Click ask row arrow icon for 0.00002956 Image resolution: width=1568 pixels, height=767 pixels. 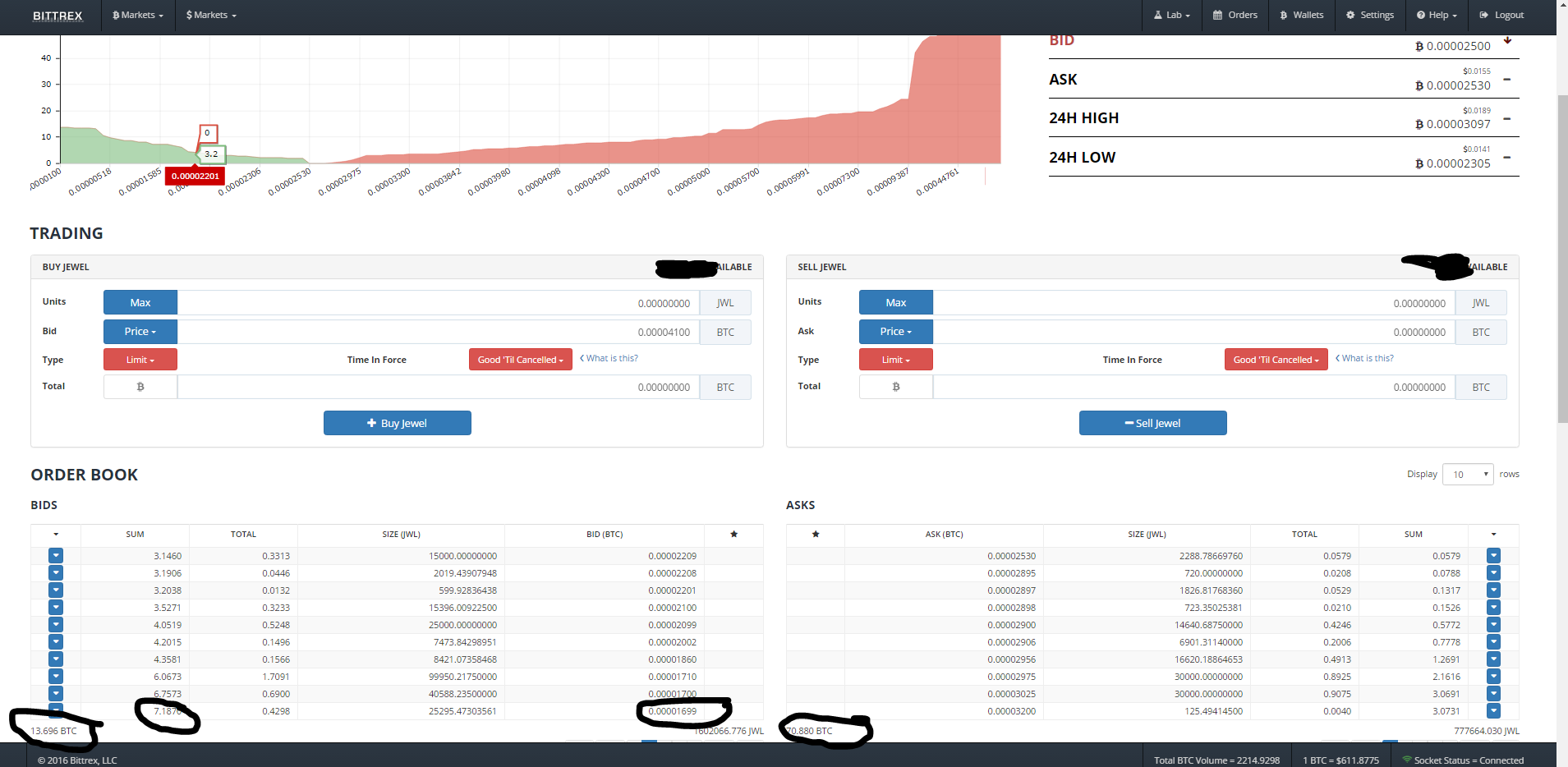[1493, 659]
